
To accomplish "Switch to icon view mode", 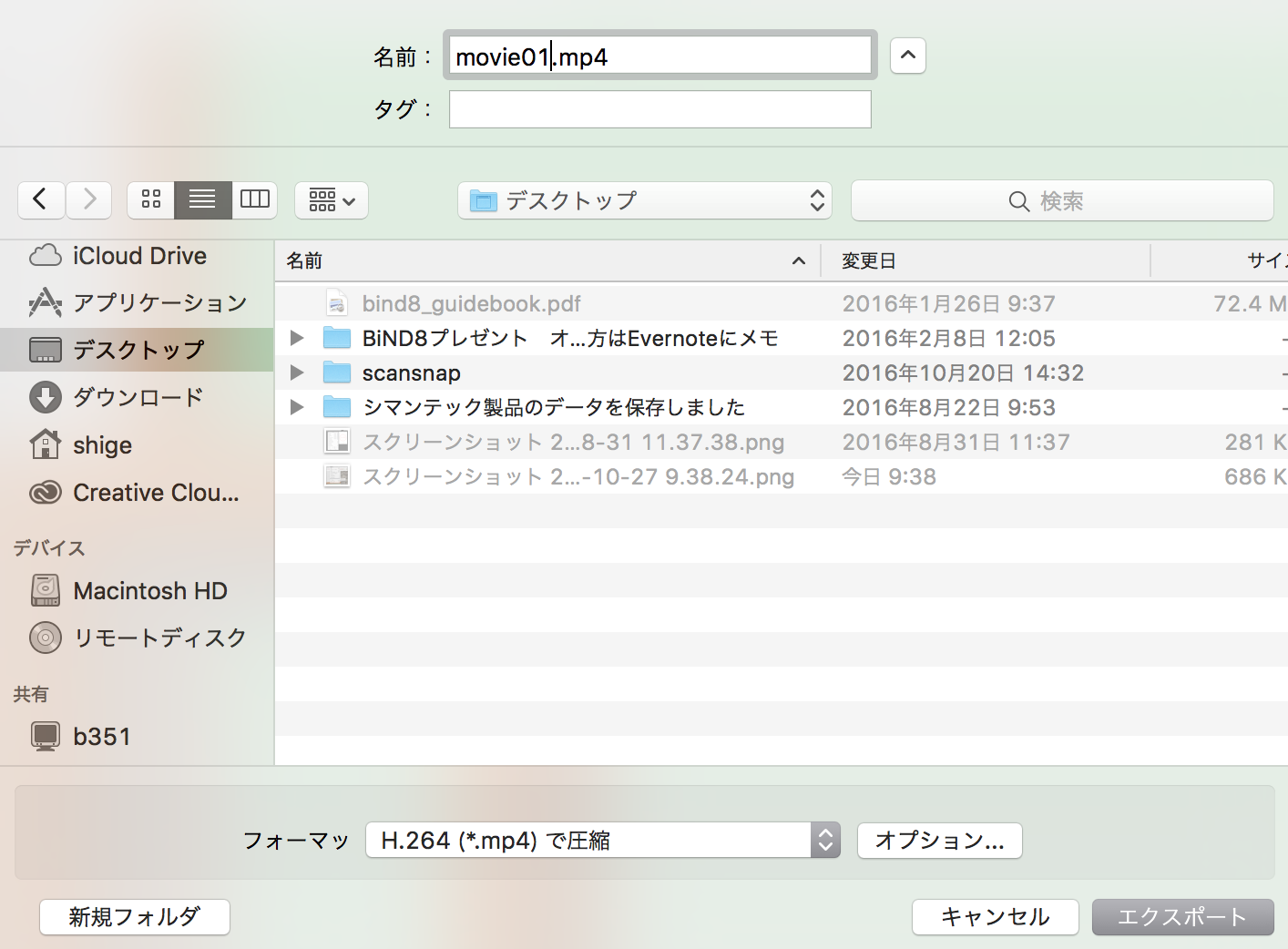I will click(151, 199).
